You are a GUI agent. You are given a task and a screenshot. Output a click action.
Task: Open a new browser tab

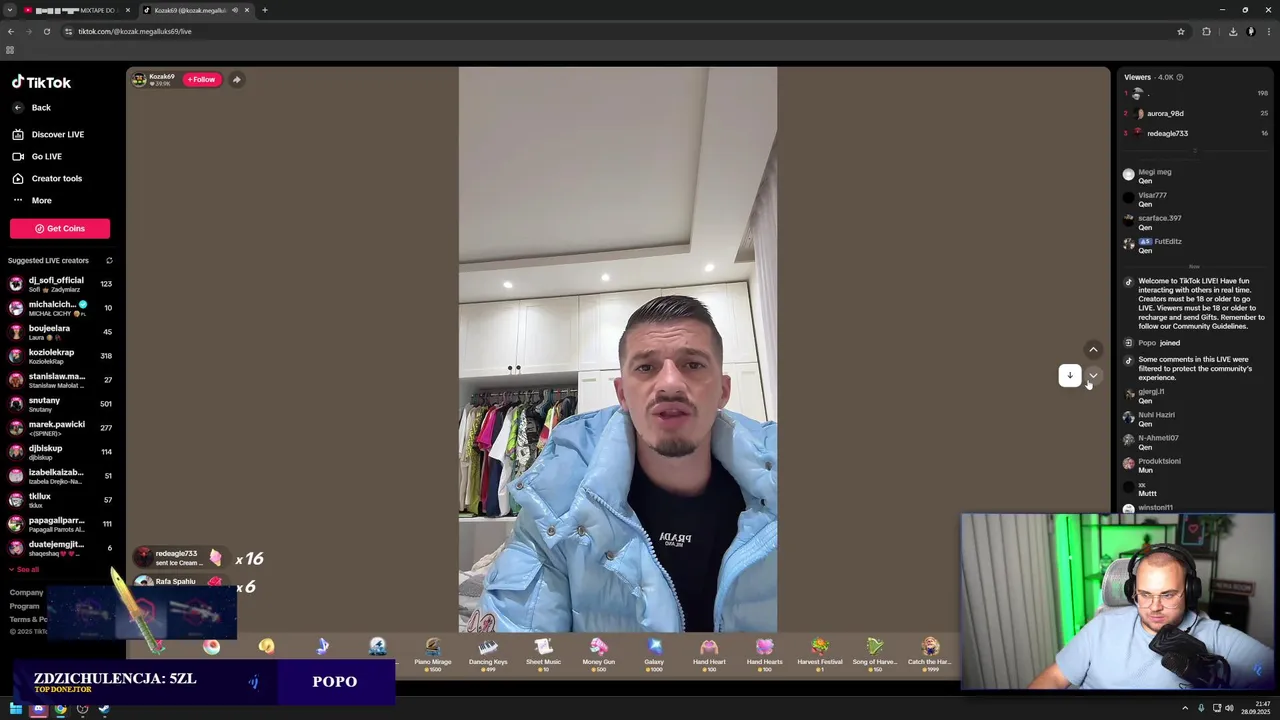click(265, 10)
